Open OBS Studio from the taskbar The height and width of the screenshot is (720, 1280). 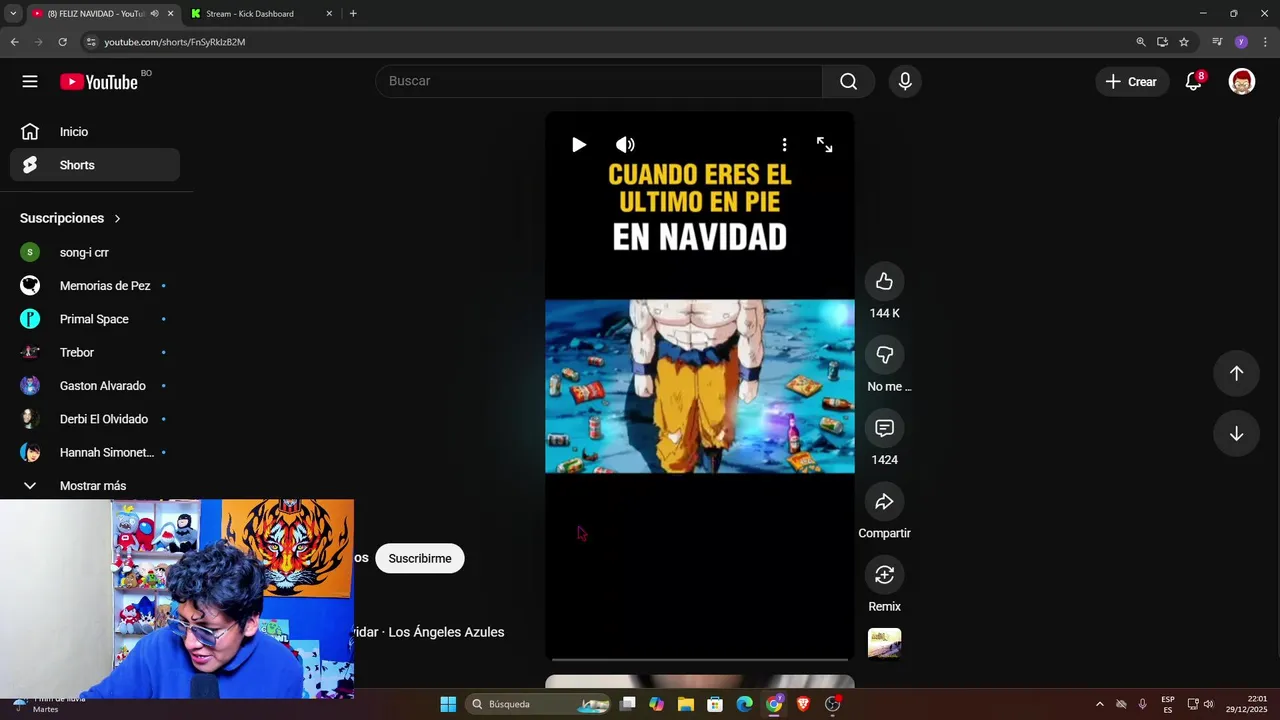[x=833, y=704]
